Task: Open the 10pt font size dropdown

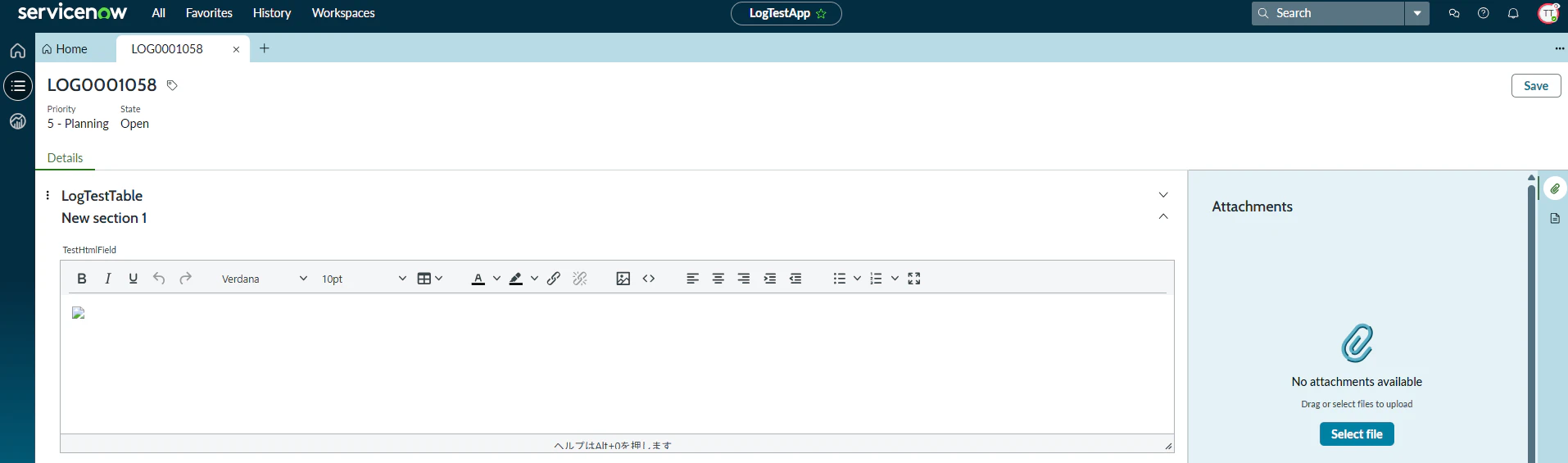Action: (364, 279)
